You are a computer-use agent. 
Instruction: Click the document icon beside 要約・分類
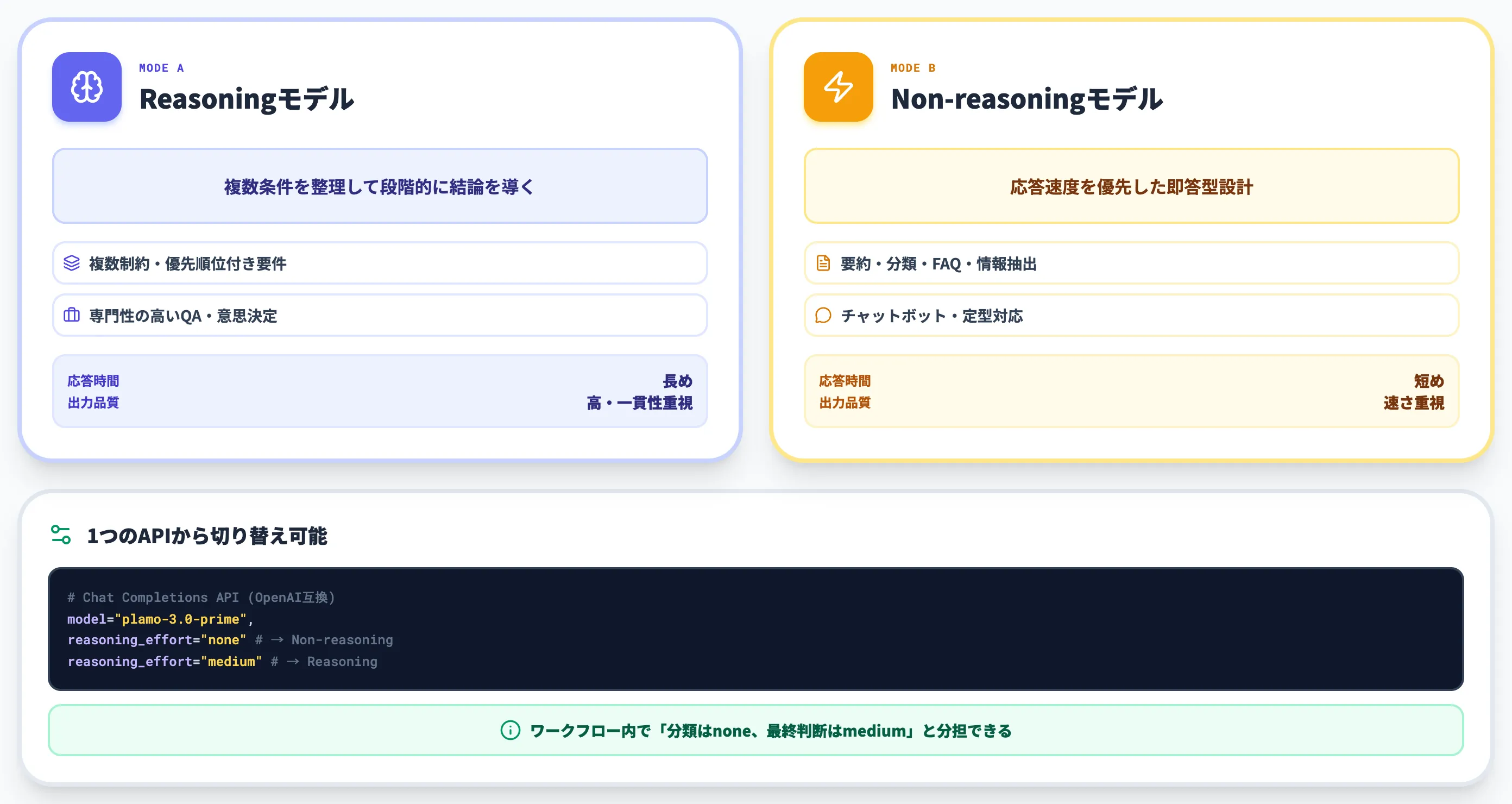click(823, 263)
